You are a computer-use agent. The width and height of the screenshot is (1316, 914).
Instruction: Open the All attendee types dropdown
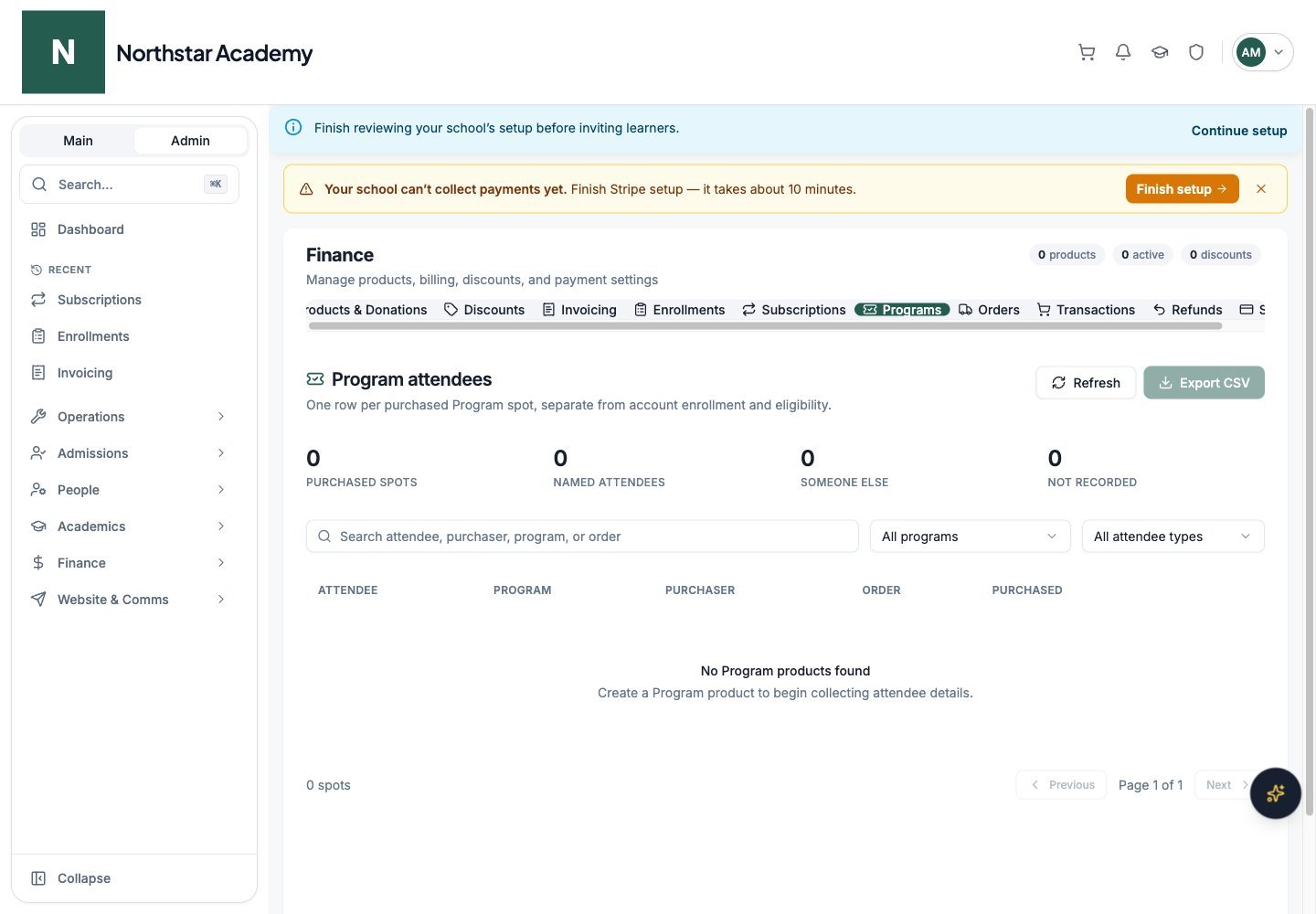point(1173,537)
